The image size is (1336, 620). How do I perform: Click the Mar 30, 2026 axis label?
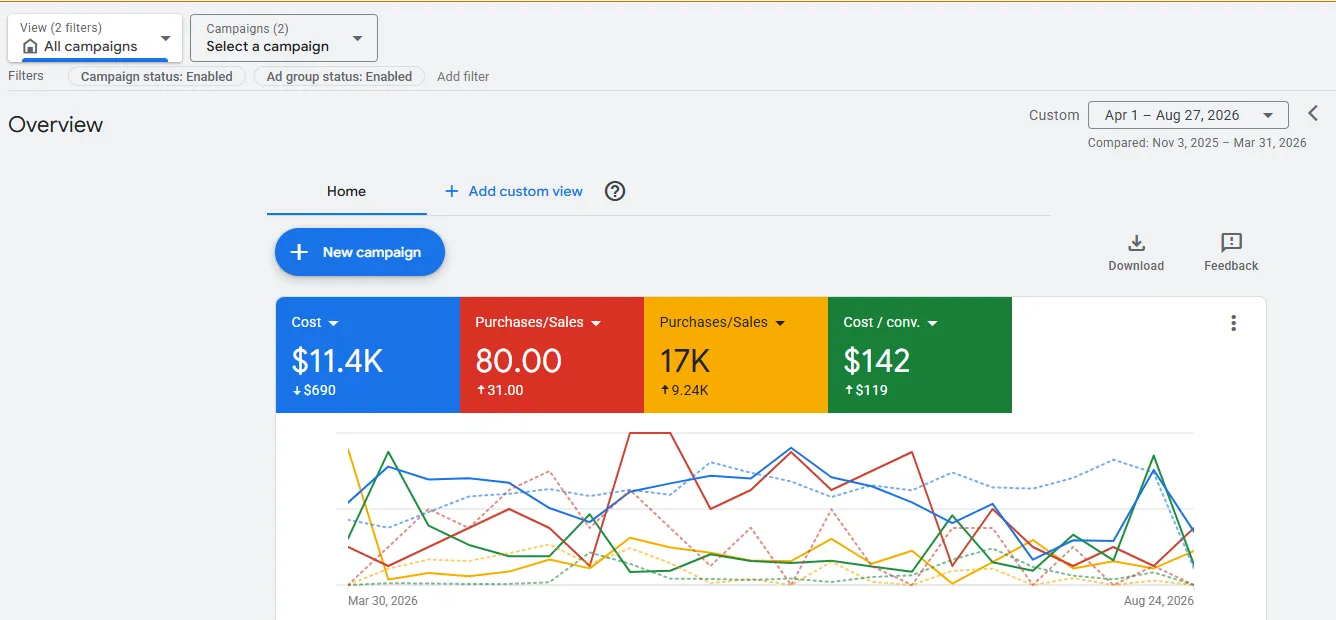pyautogui.click(x=383, y=601)
